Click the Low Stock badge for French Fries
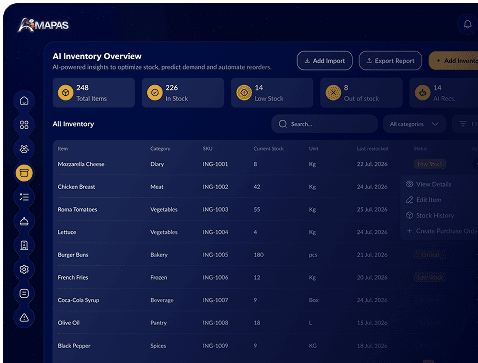This screenshot has height=363, width=478. 430,277
